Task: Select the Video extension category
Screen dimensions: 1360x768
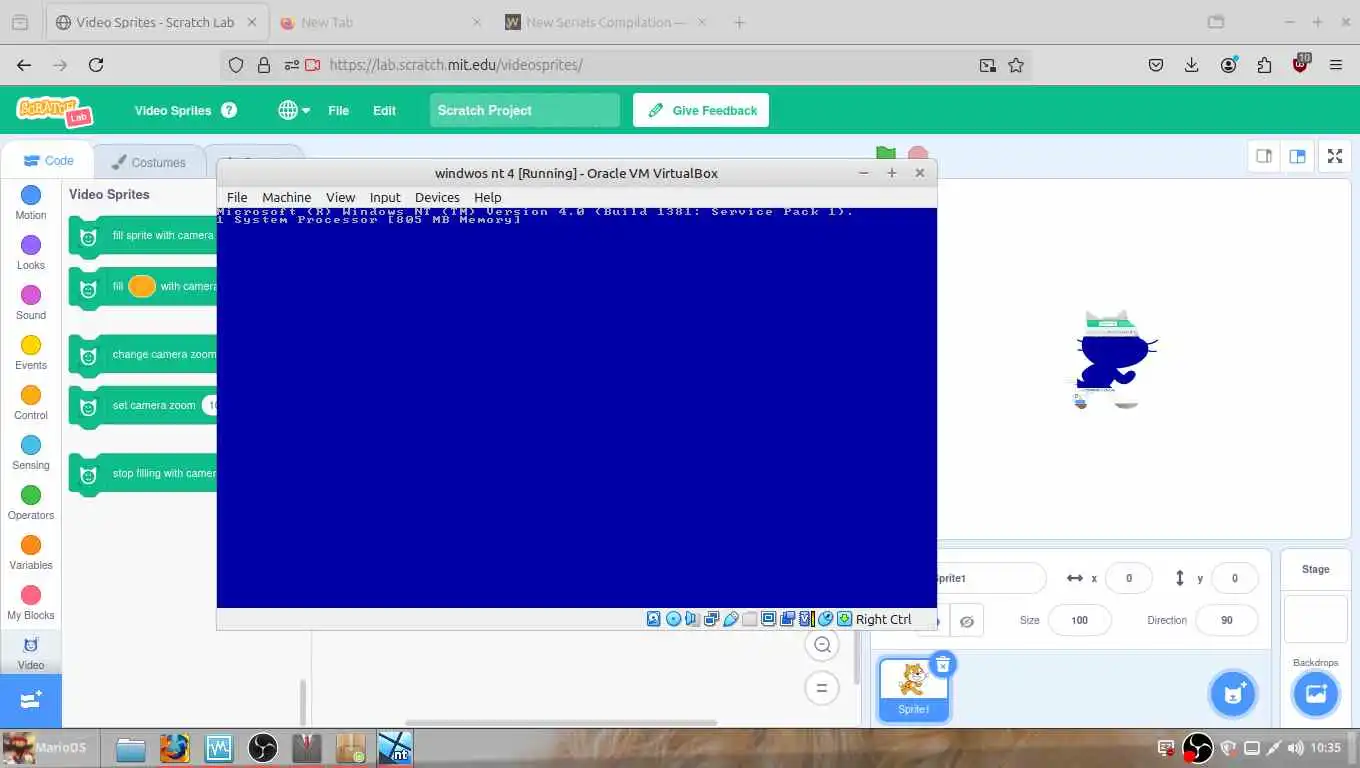Action: 31,652
